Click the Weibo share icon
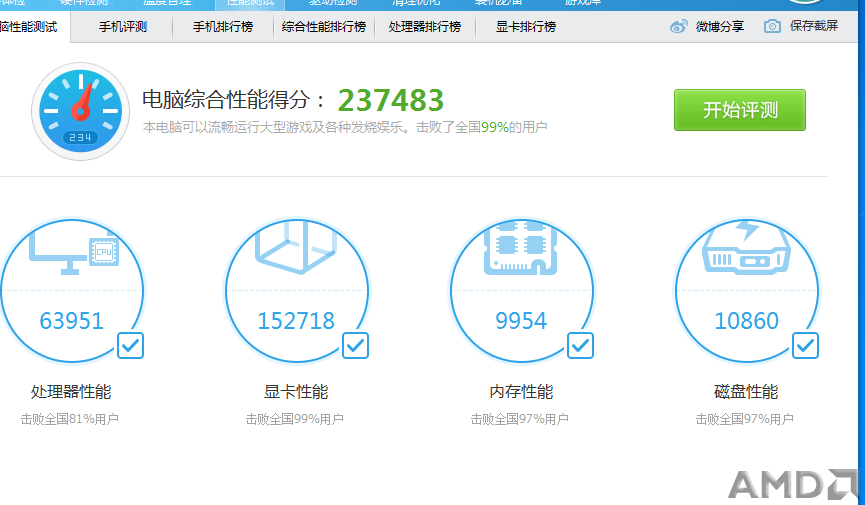 pos(679,26)
